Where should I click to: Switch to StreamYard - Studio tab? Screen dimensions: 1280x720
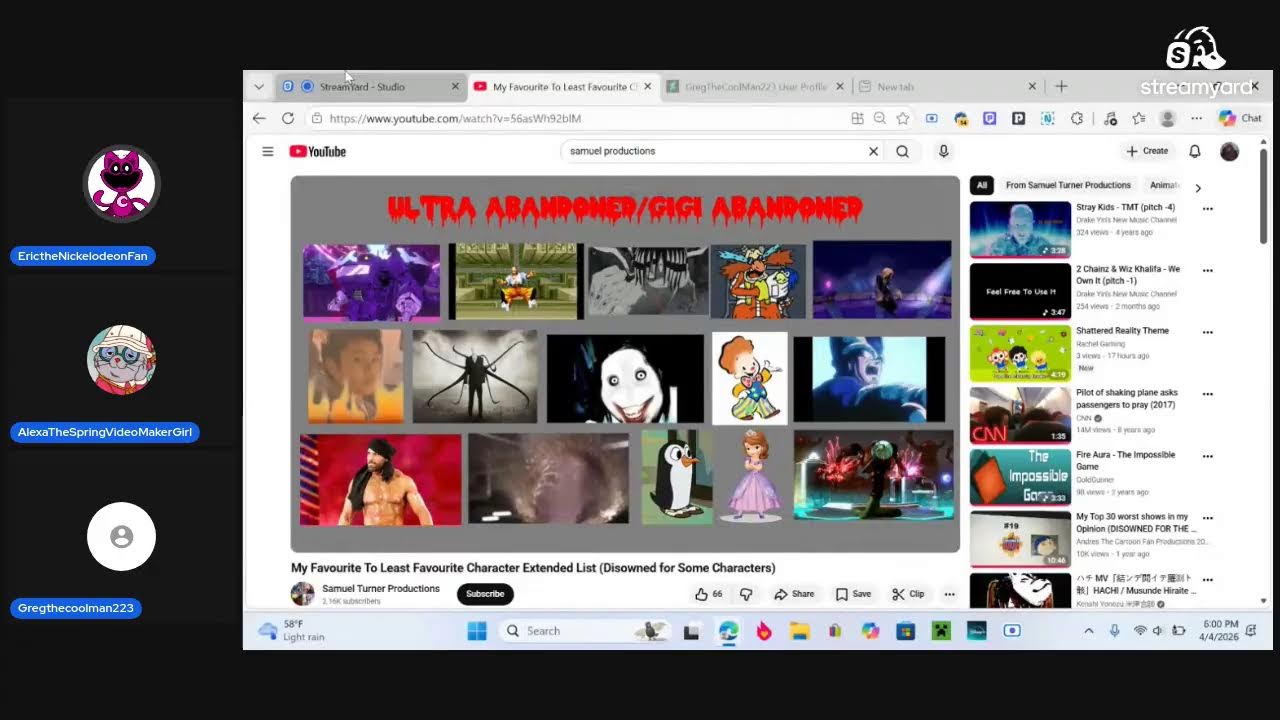370,87
